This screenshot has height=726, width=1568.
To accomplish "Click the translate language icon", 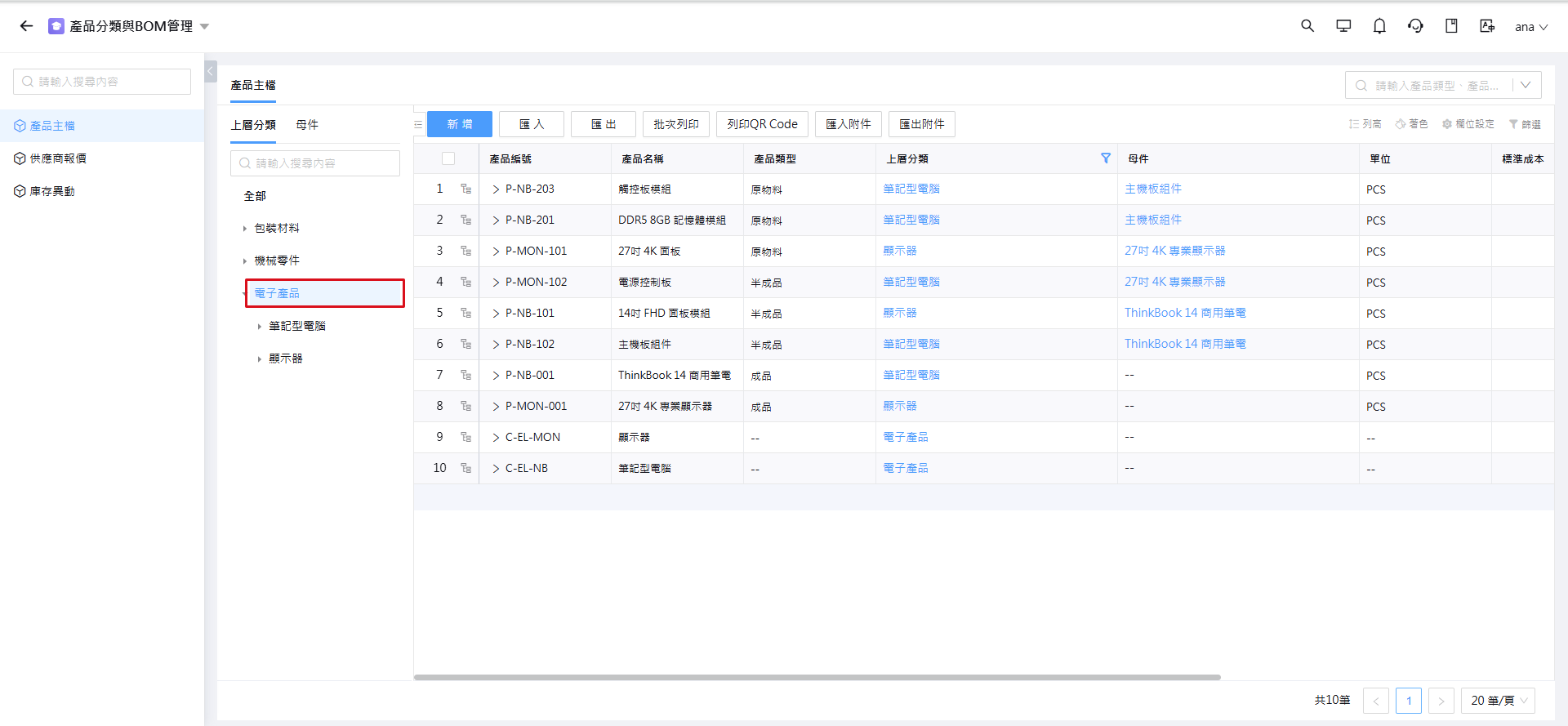I will point(1487,26).
